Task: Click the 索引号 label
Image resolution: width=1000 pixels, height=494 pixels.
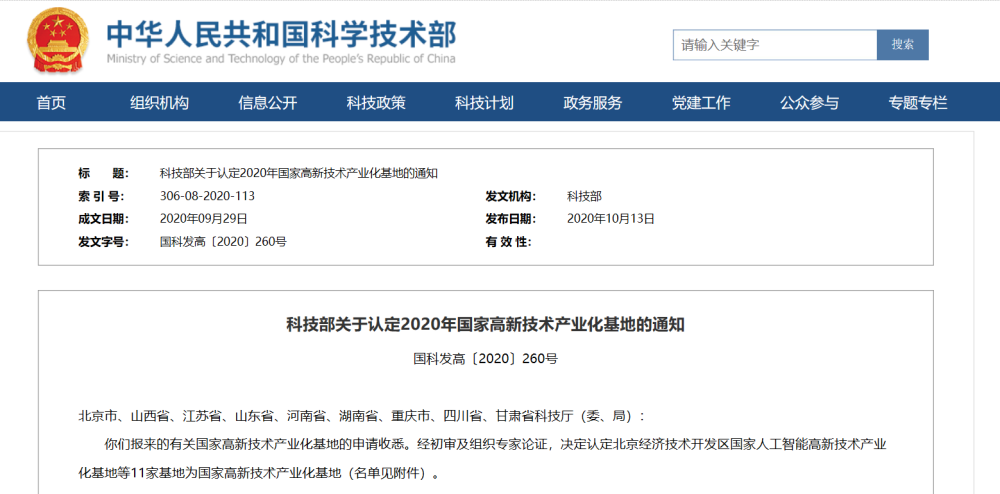Action: (101, 196)
